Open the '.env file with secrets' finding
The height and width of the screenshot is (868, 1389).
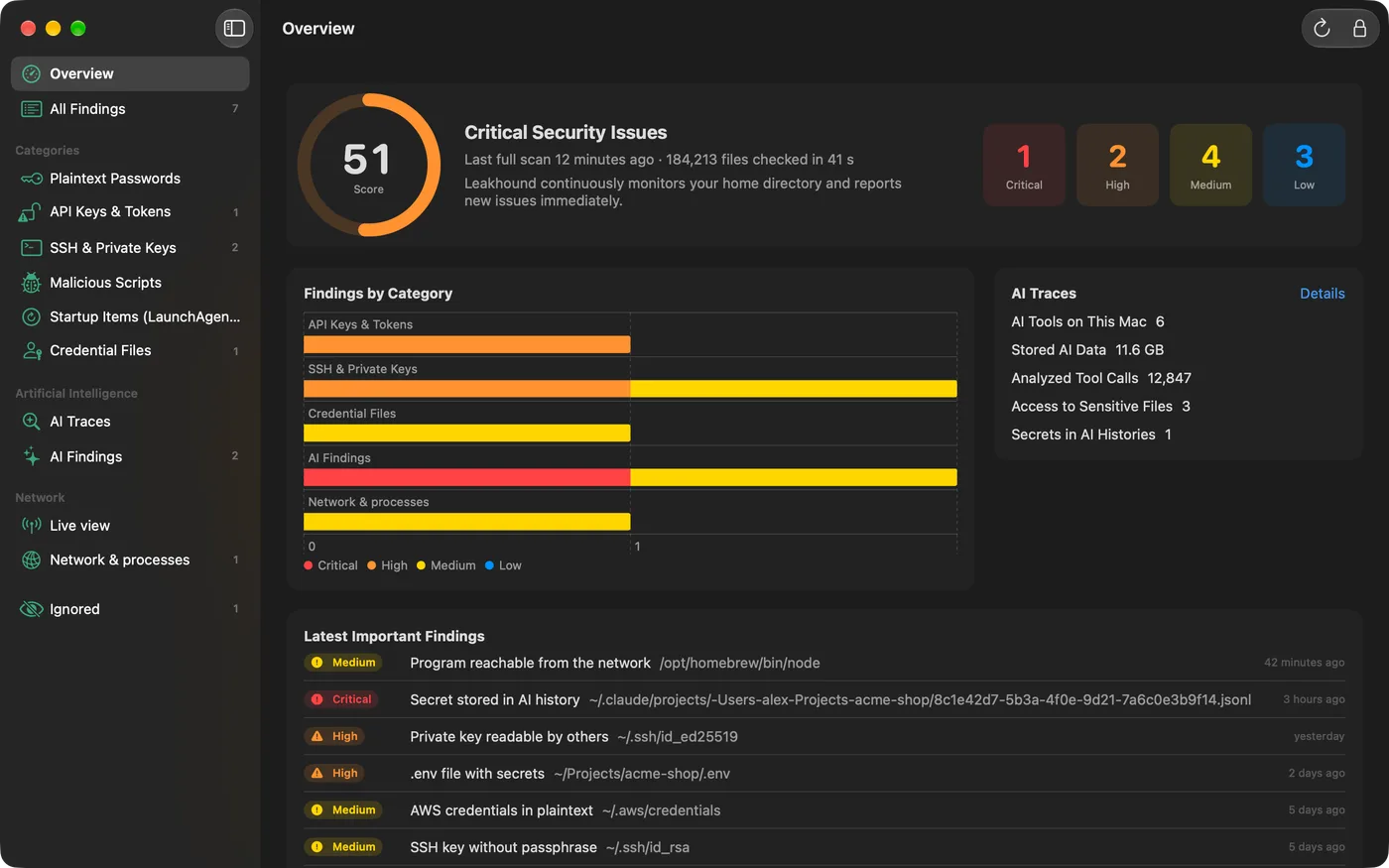pyautogui.click(x=824, y=773)
